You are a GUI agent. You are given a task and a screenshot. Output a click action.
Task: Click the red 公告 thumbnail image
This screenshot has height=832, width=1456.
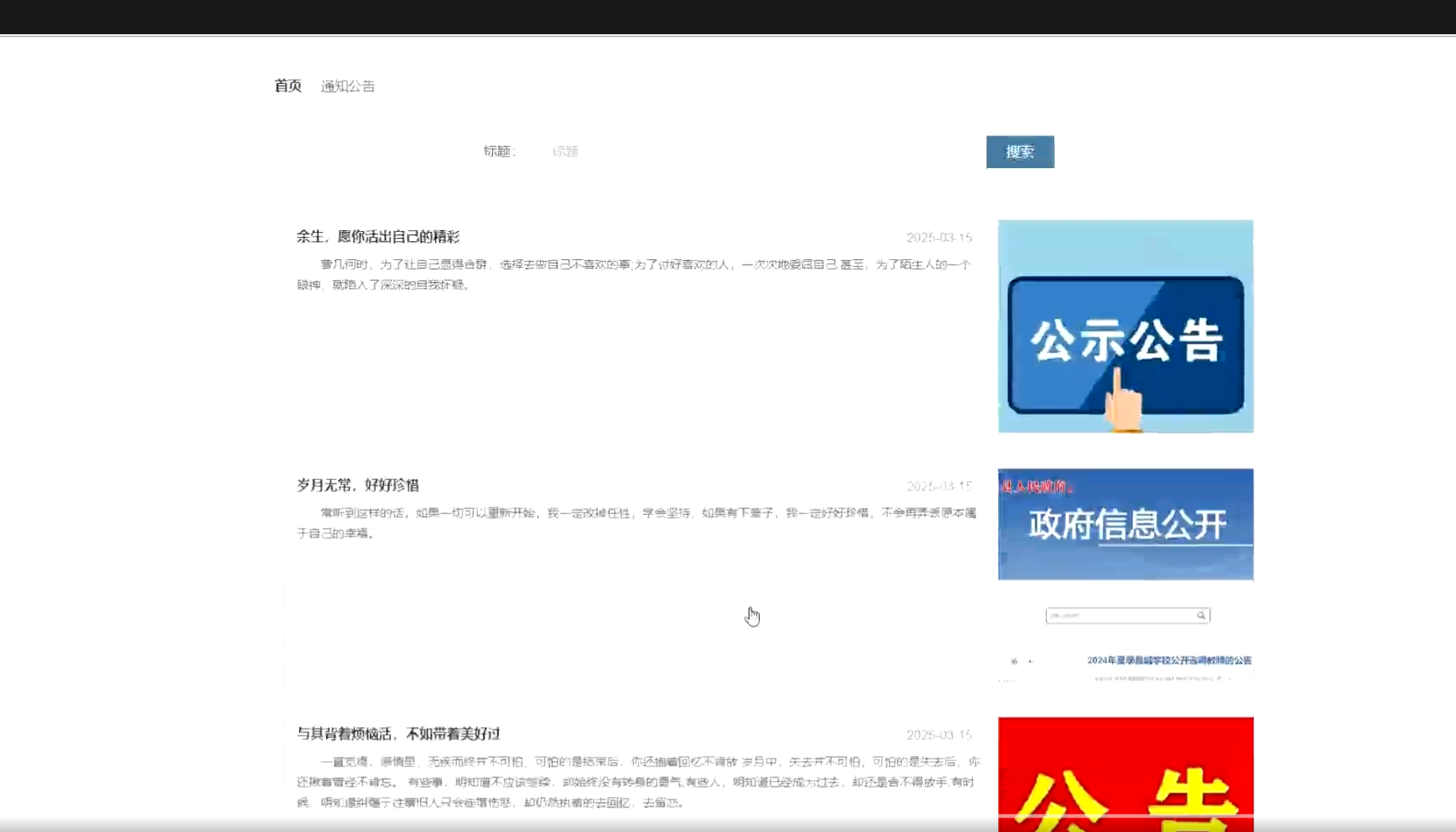coord(1125,776)
